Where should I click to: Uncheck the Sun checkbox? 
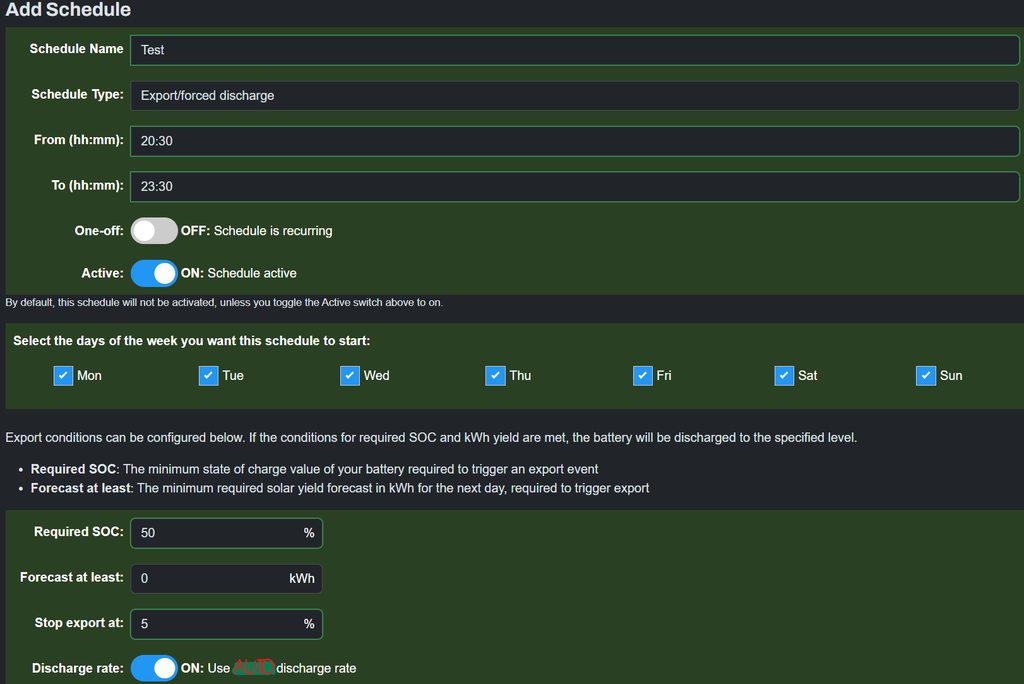(x=925, y=376)
